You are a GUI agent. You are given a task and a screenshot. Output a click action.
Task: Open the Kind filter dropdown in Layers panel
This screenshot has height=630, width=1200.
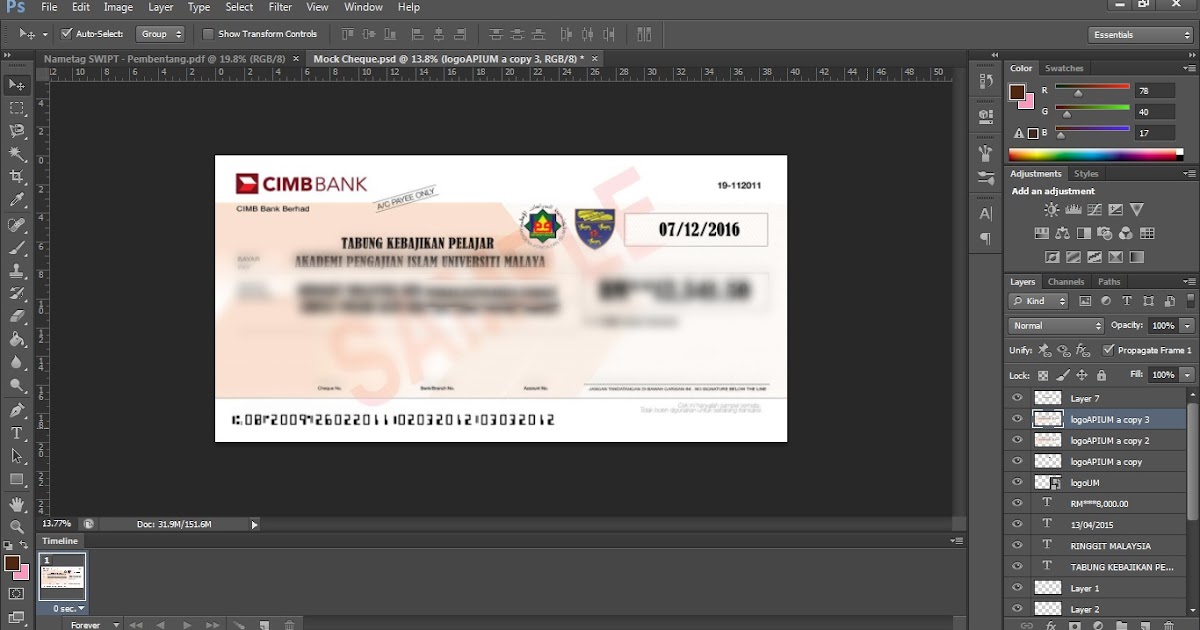[1036, 300]
